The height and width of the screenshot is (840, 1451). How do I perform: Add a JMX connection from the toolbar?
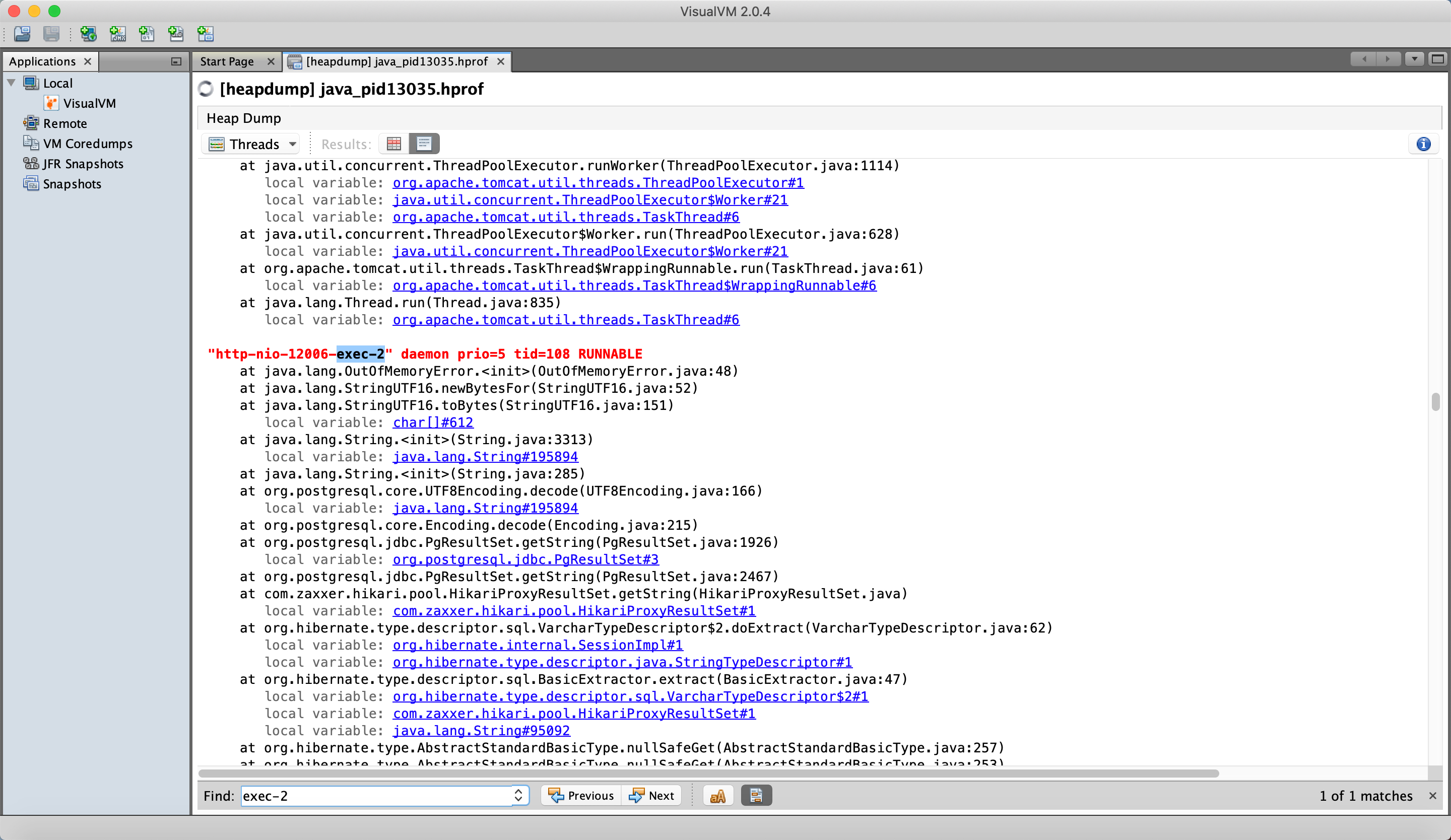[x=118, y=34]
